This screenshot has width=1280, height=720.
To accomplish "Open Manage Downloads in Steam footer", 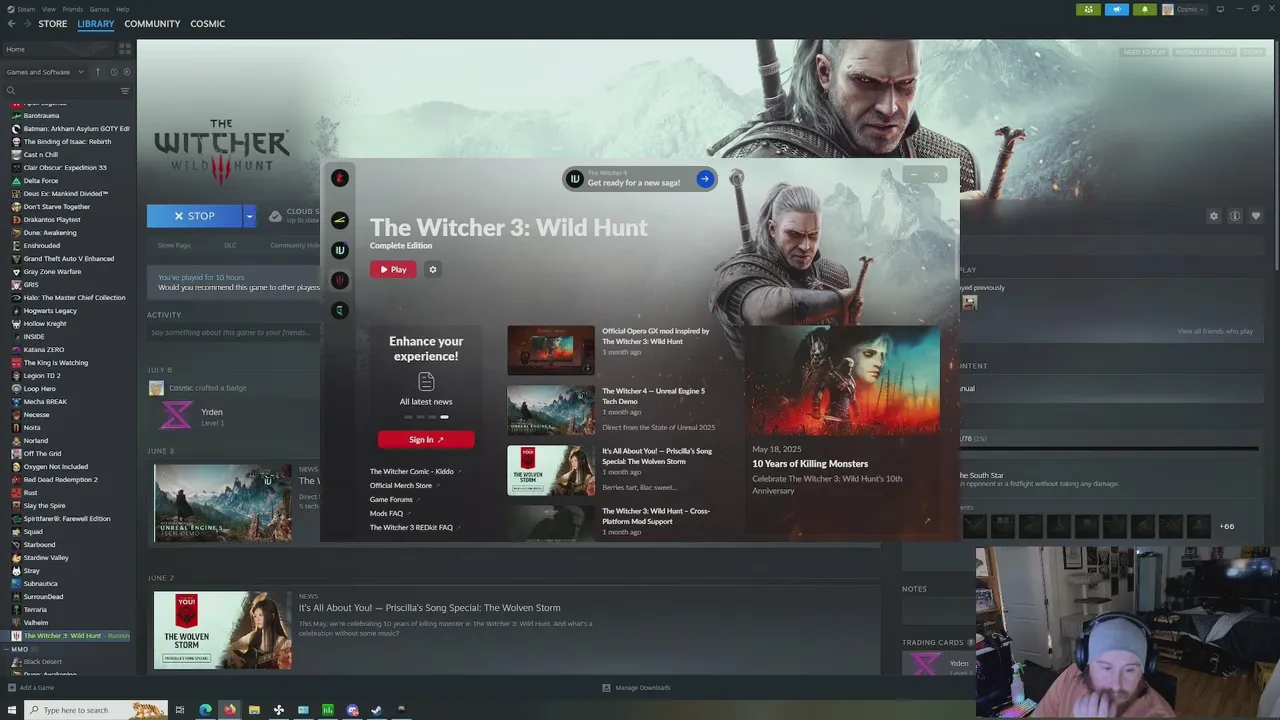I will (636, 688).
